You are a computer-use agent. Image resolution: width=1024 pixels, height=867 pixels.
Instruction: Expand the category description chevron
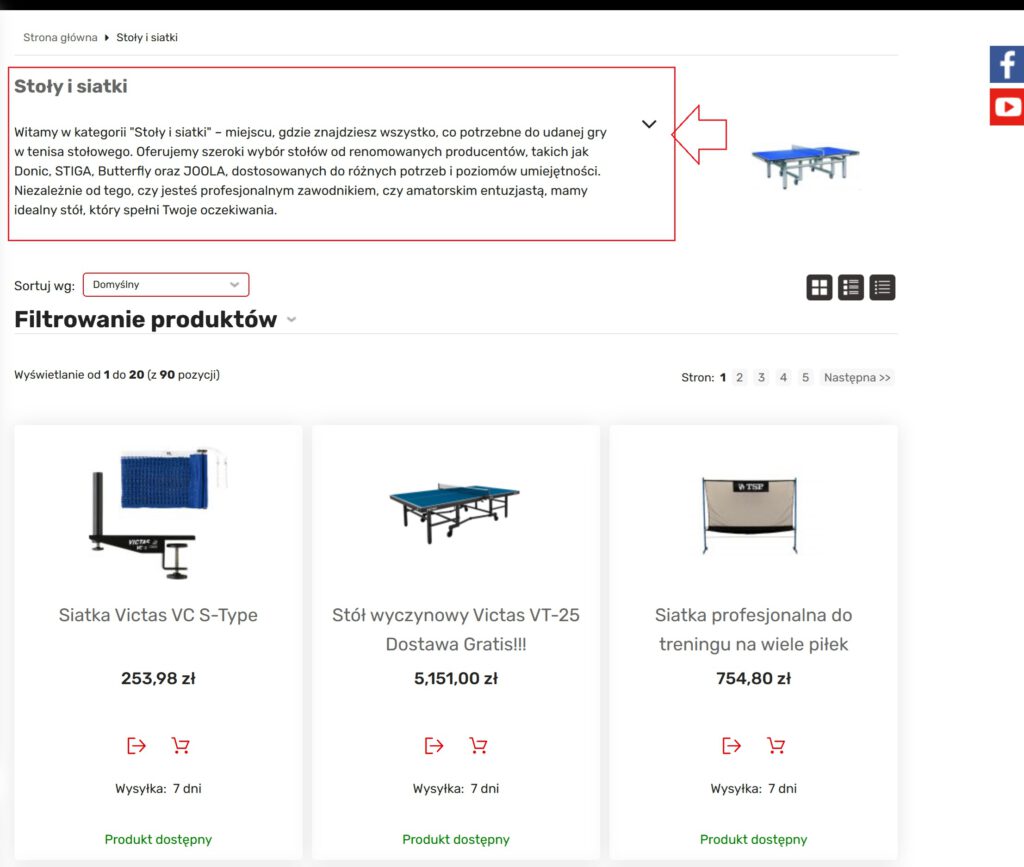[648, 124]
